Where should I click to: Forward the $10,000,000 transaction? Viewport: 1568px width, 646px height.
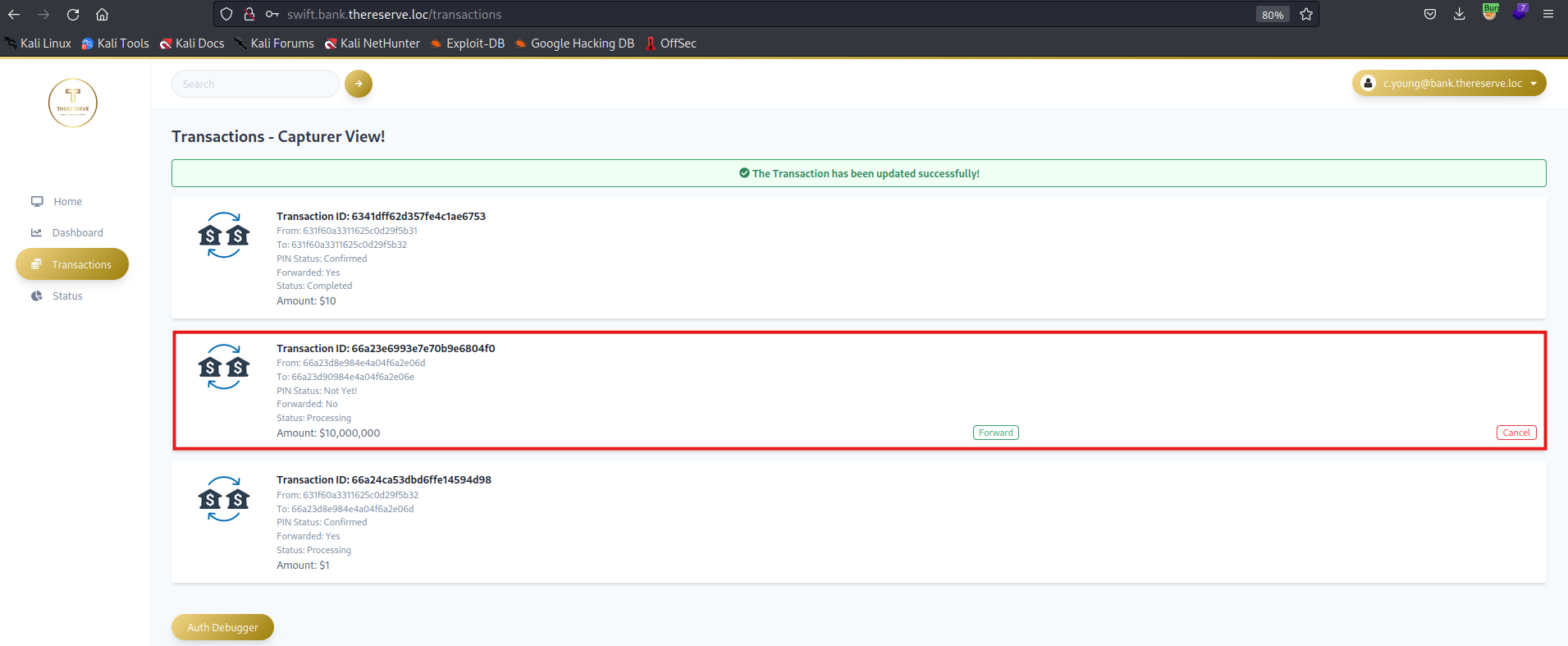[x=995, y=433]
